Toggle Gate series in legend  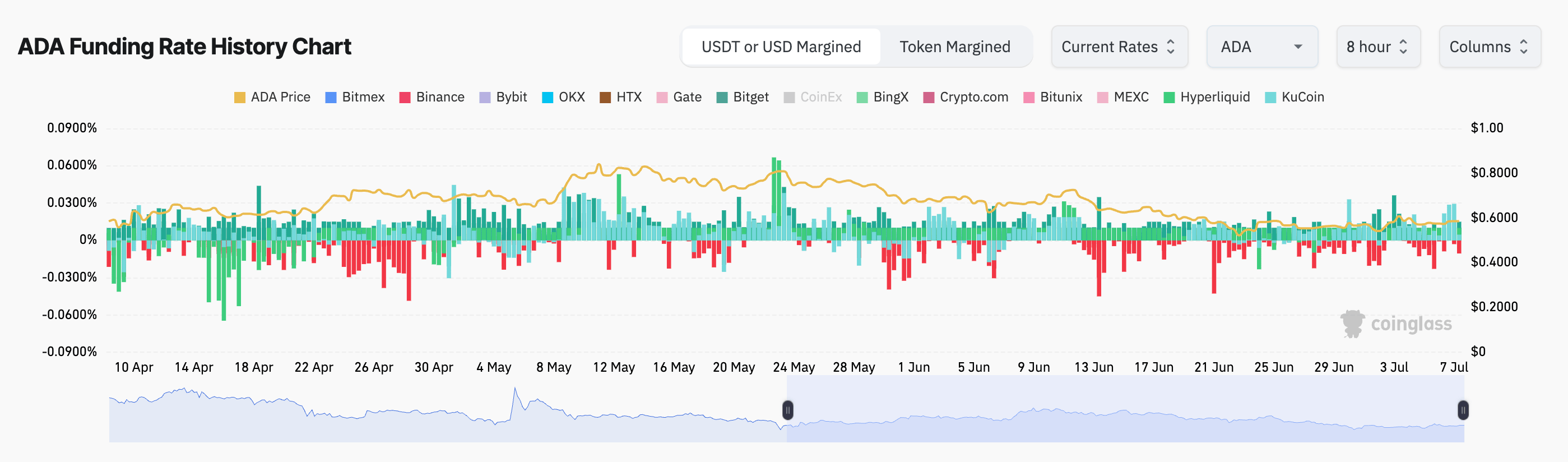(x=679, y=98)
